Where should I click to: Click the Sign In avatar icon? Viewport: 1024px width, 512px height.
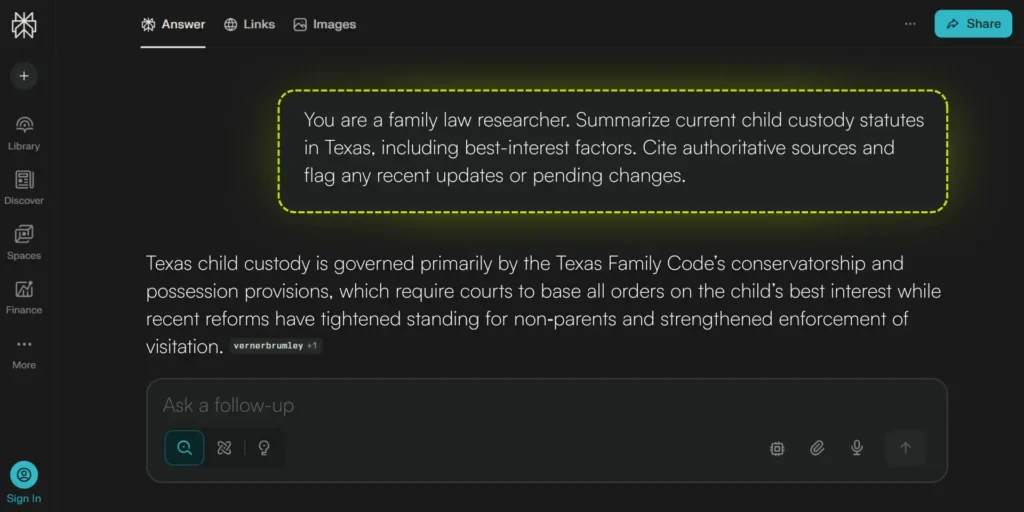pos(24,475)
